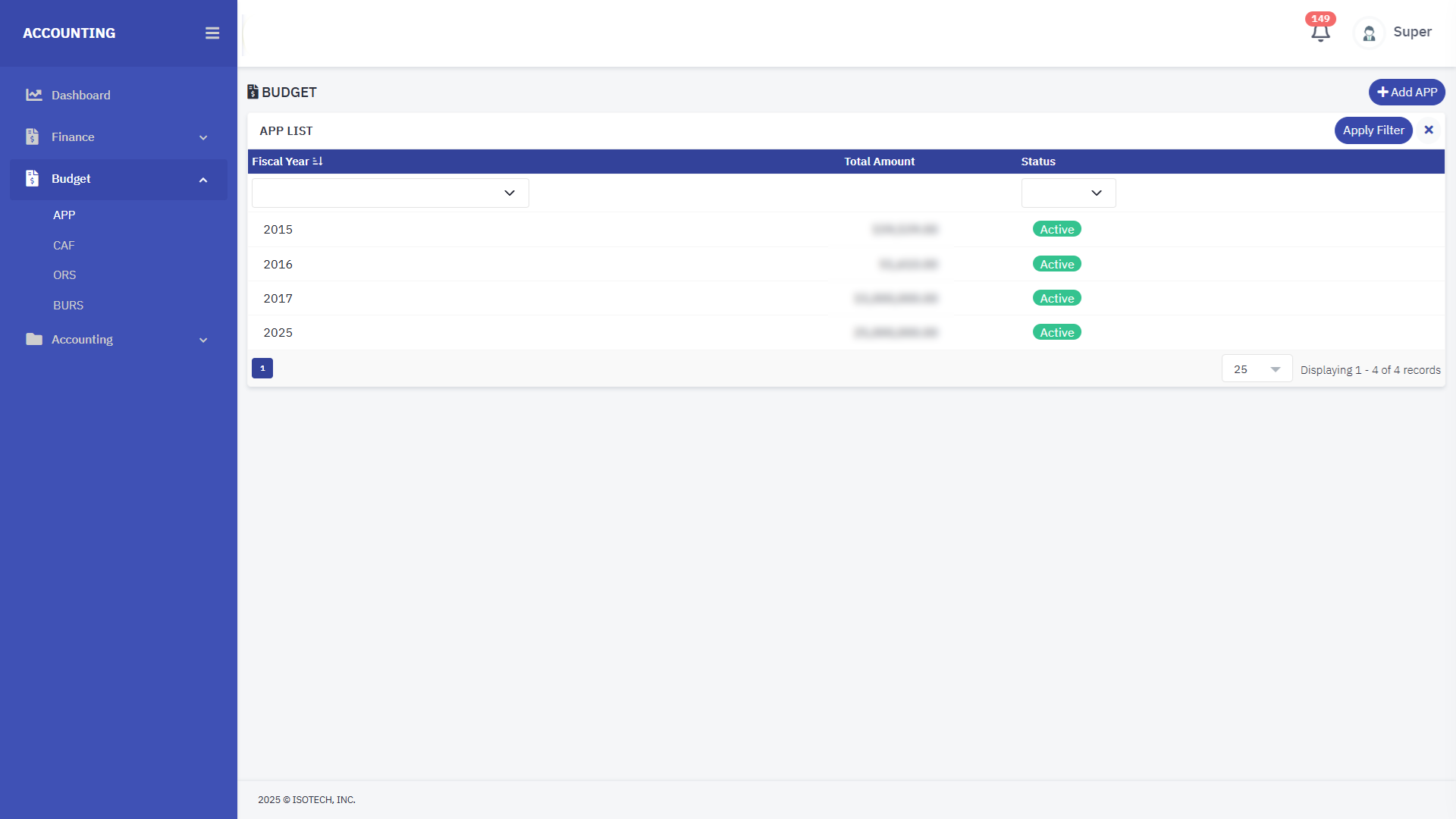Image resolution: width=1456 pixels, height=819 pixels.
Task: Select the ORS submenu item
Action: (x=64, y=275)
